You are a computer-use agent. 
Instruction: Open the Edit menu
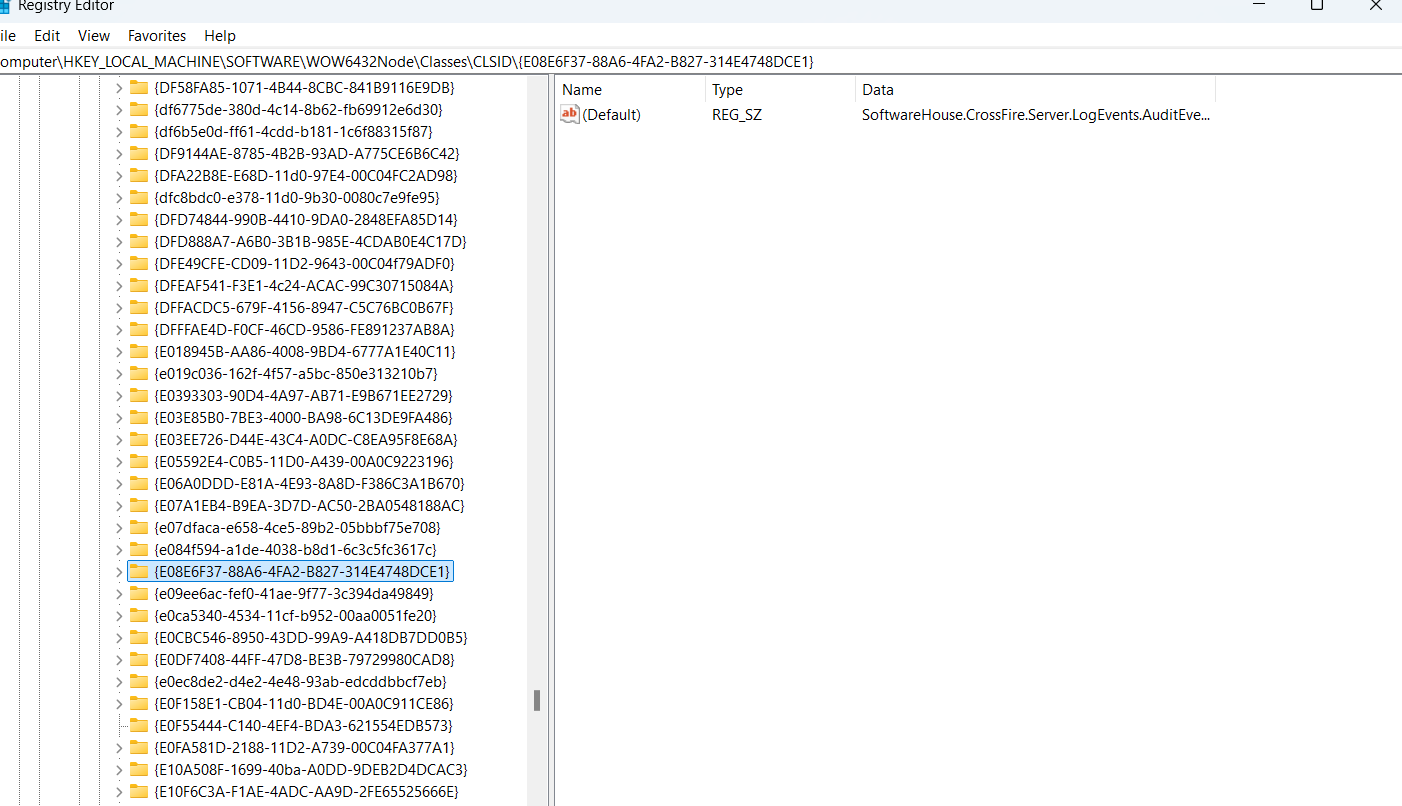point(47,36)
